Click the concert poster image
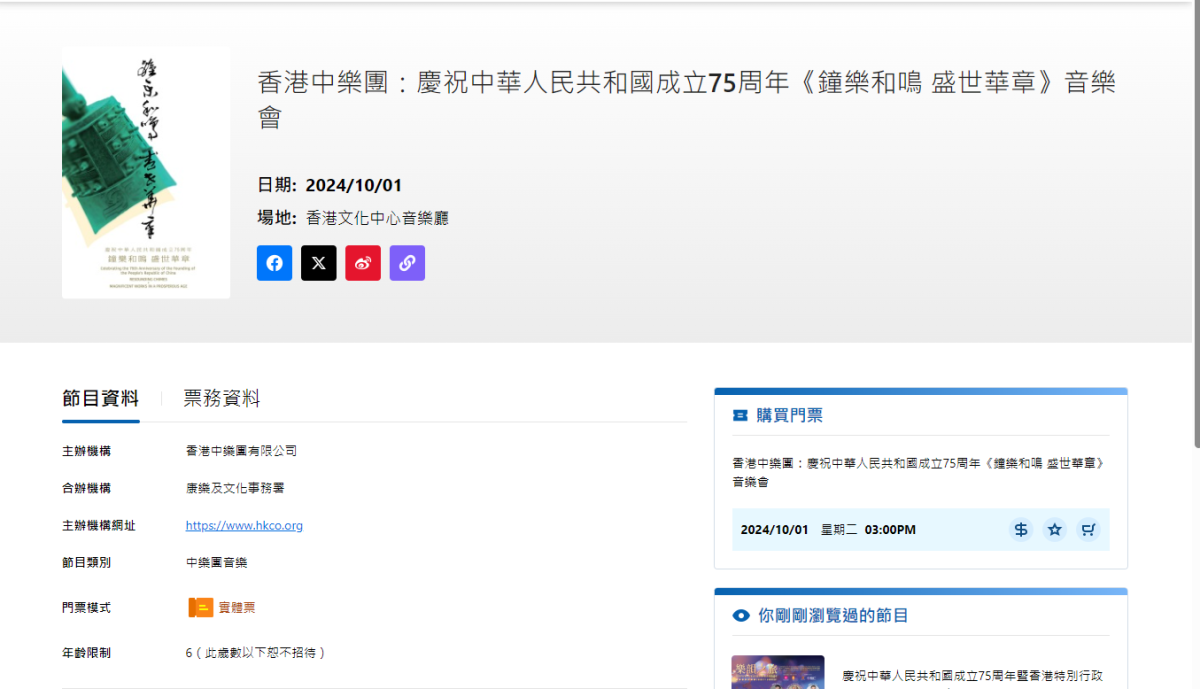This screenshot has width=1200, height=689. [146, 172]
